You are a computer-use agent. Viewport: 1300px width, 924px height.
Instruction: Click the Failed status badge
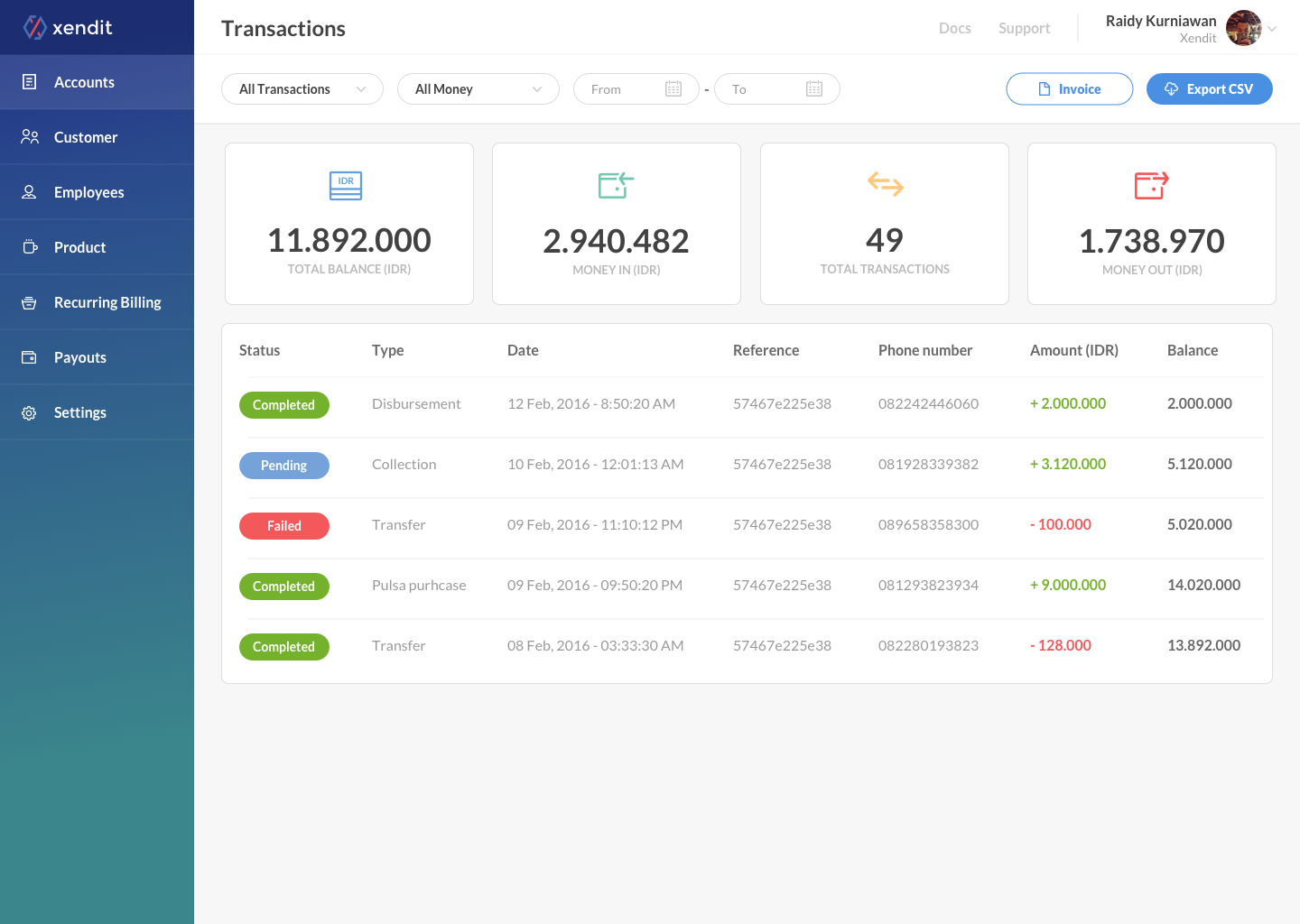click(x=284, y=526)
